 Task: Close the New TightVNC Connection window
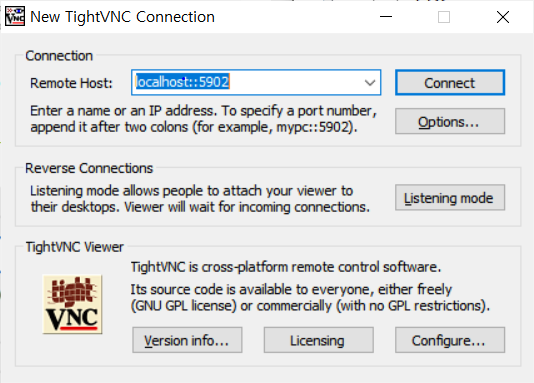click(x=503, y=17)
